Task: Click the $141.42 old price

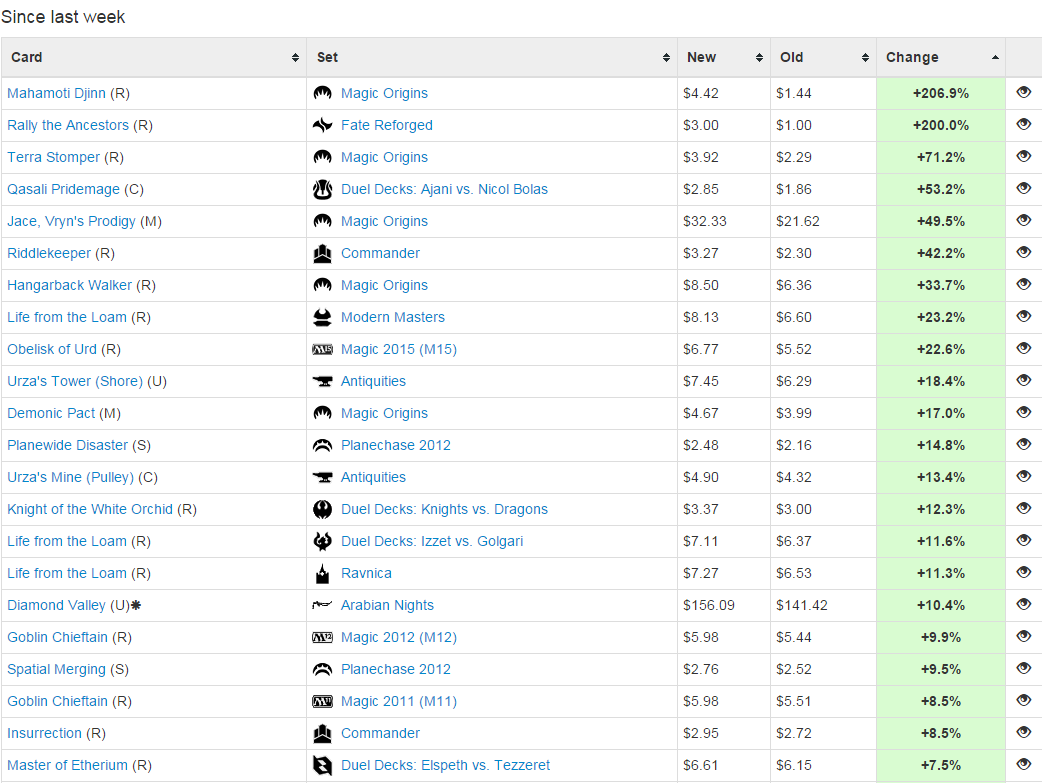Action: [x=801, y=605]
